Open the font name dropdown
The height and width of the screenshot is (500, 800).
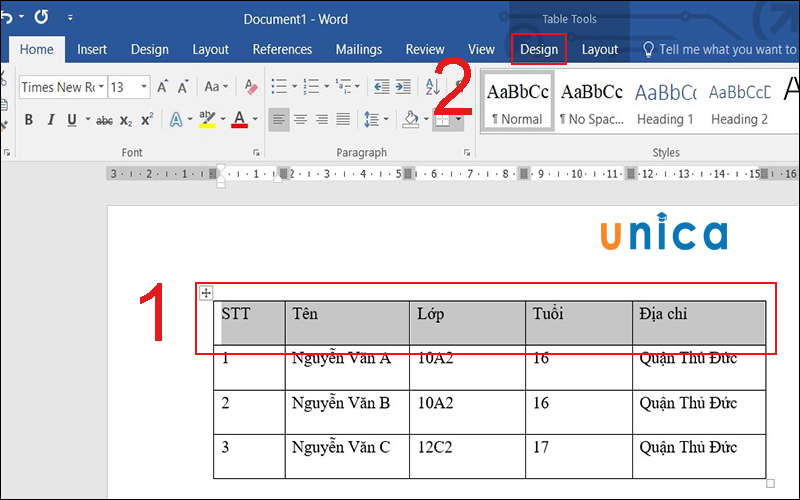pos(101,87)
